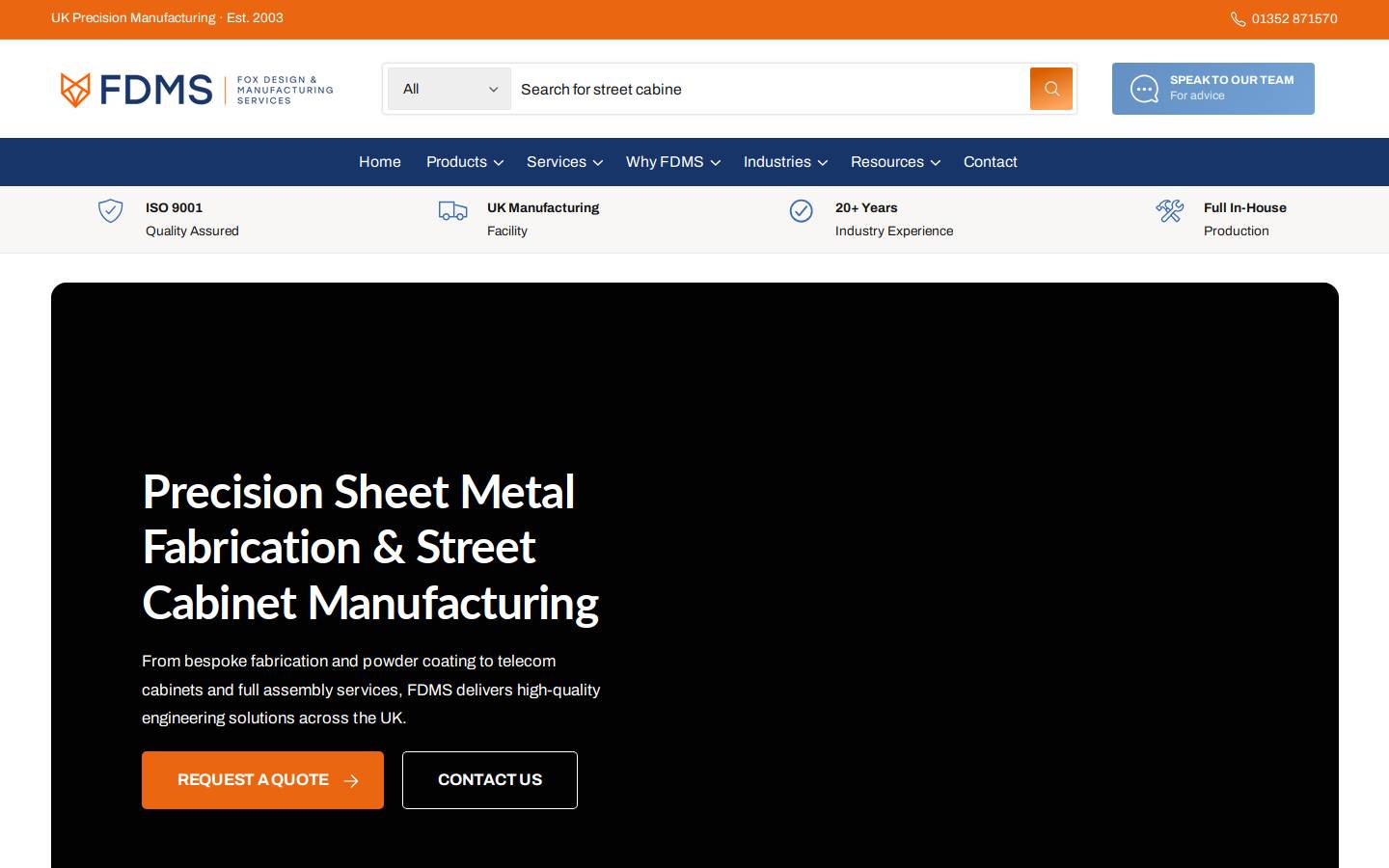
Task: Click the Fox Design & Manufacturing Services text
Action: pos(285,90)
